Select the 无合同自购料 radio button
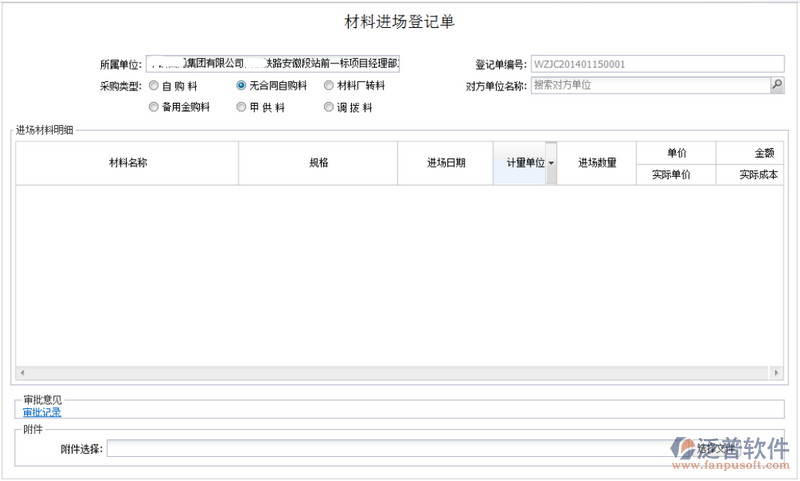Screen dimensions: 800x481 (x=241, y=86)
